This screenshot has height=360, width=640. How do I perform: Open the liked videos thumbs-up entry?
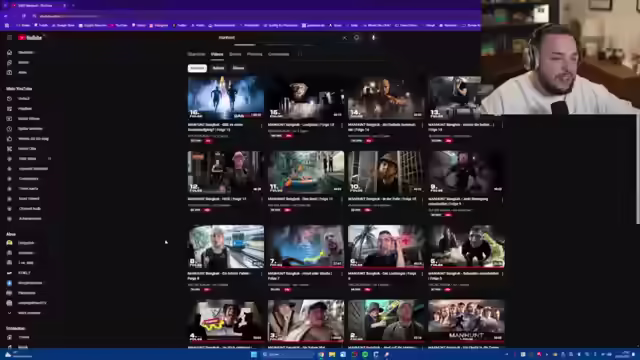click(29, 139)
